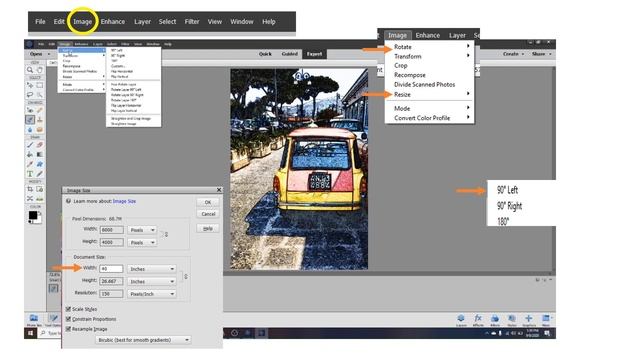This screenshot has width=640, height=360.
Task: Click OK in Image Size dialog
Action: click(x=208, y=202)
